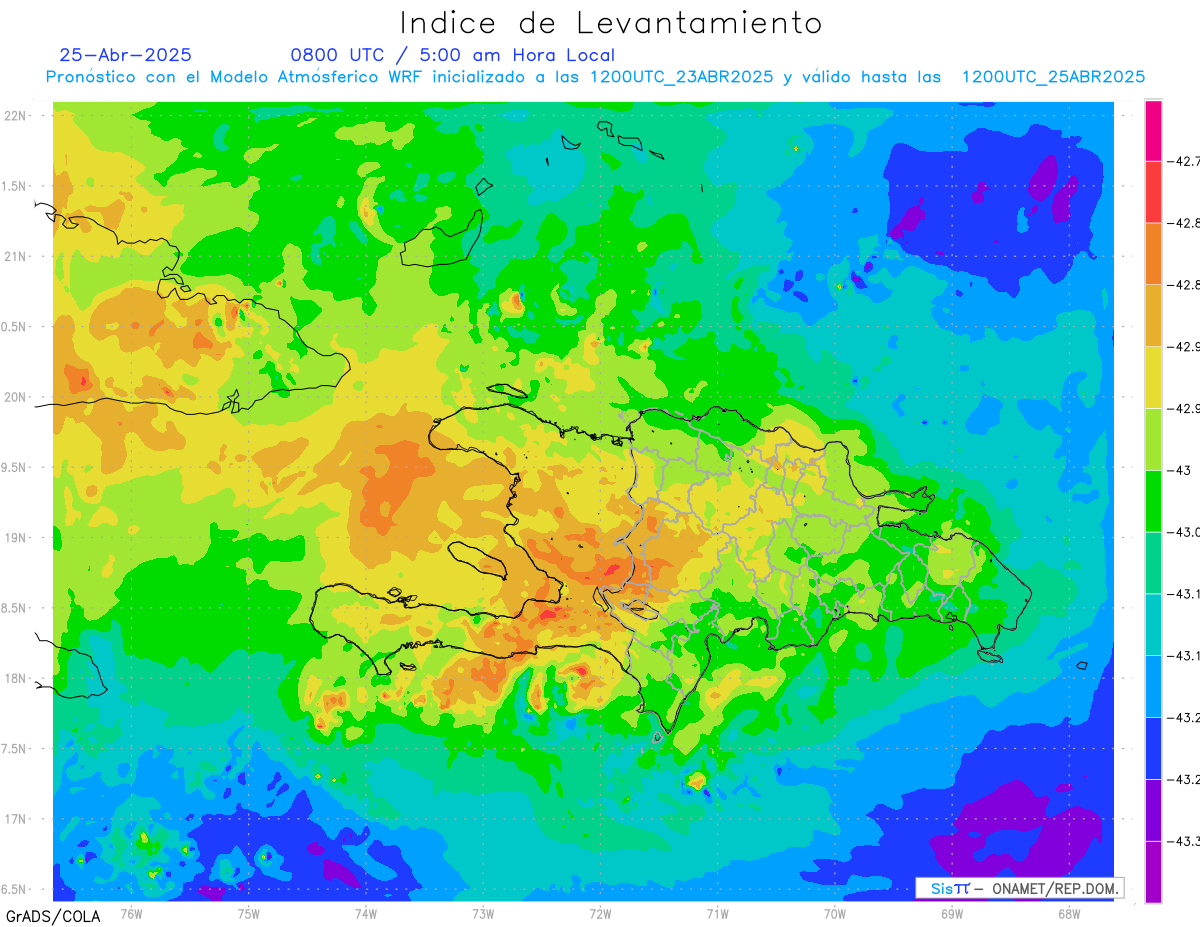Select the "8.5N" axis label
Screen dimensions: 1200x927
[x=14, y=609]
